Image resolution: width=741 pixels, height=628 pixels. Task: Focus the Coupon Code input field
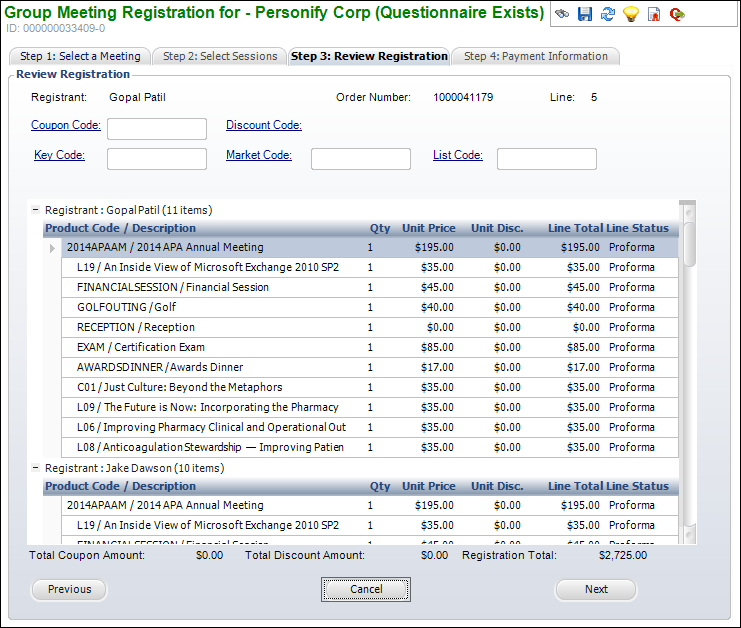[x=157, y=129]
